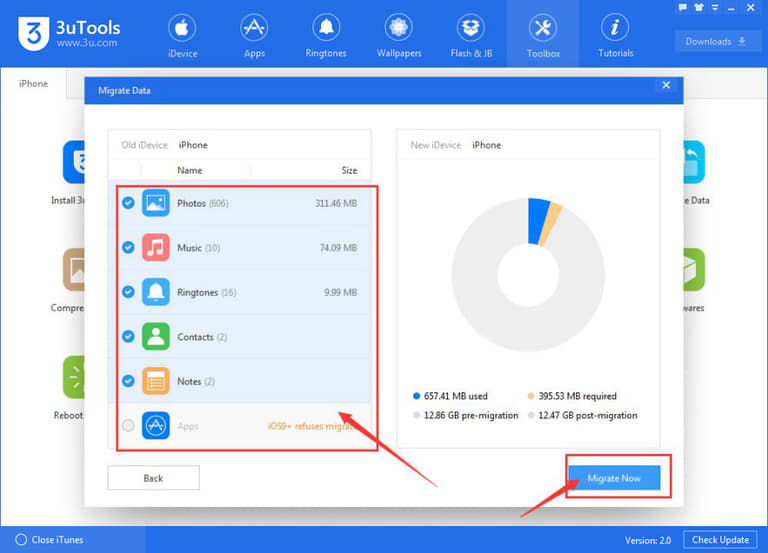Open the Downloads button
The image size is (768, 553).
click(x=716, y=42)
